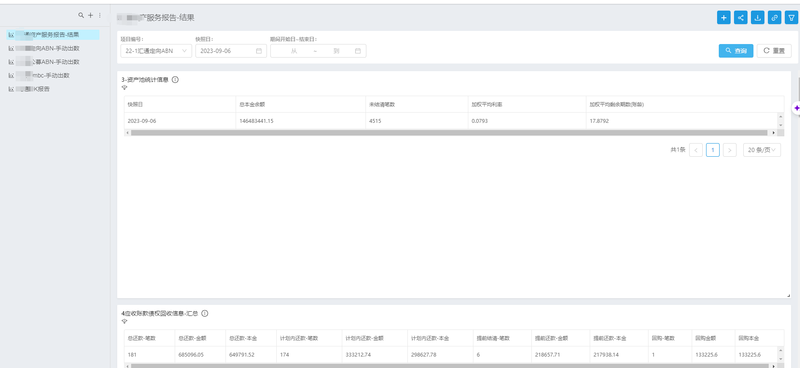
Task: Click info icon next to 应收账款债权回收信息-汇总
Action: click(x=205, y=313)
